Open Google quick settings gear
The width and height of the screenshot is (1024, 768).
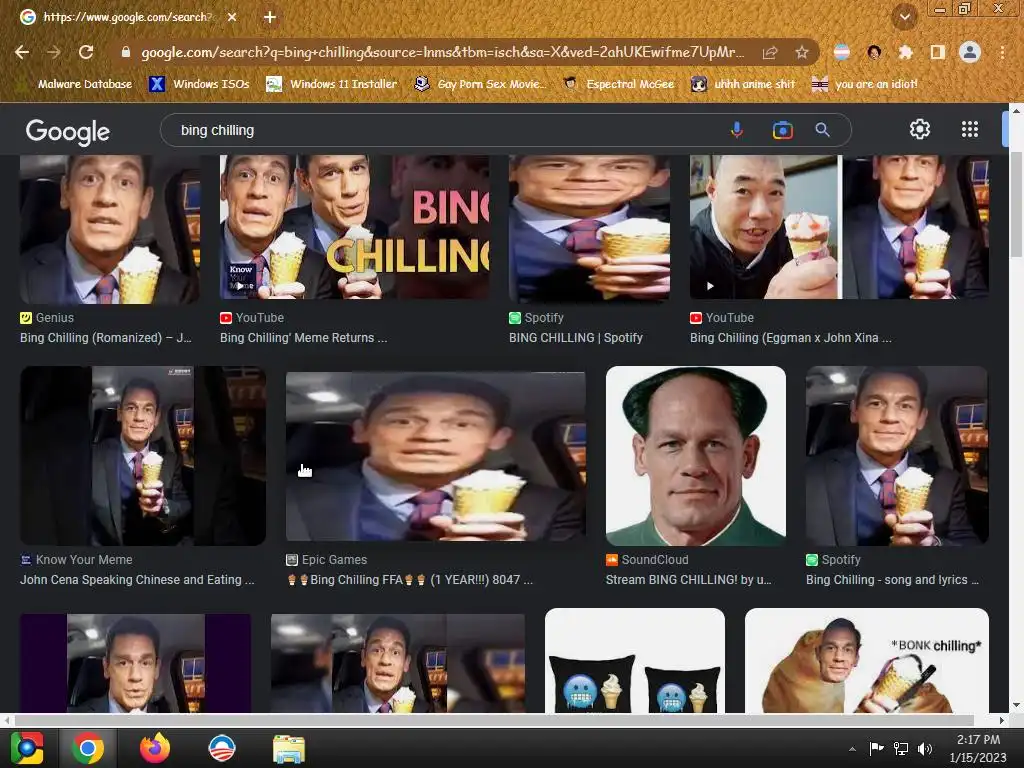coord(920,129)
